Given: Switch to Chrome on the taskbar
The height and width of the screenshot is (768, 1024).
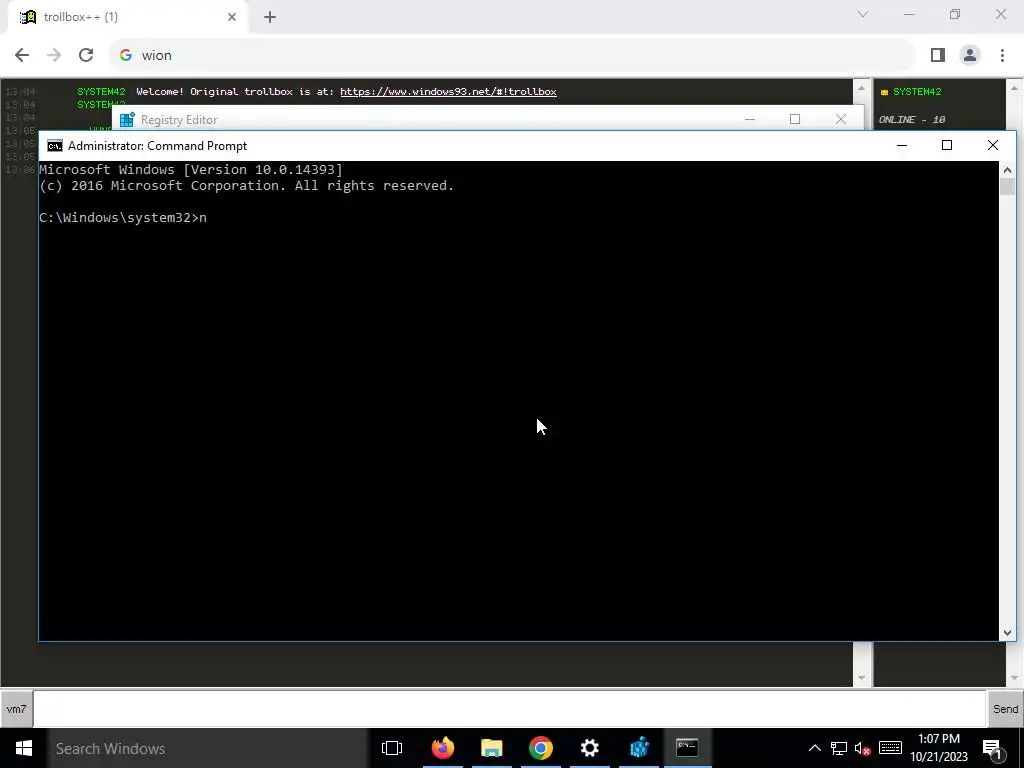Looking at the screenshot, I should click(541, 748).
